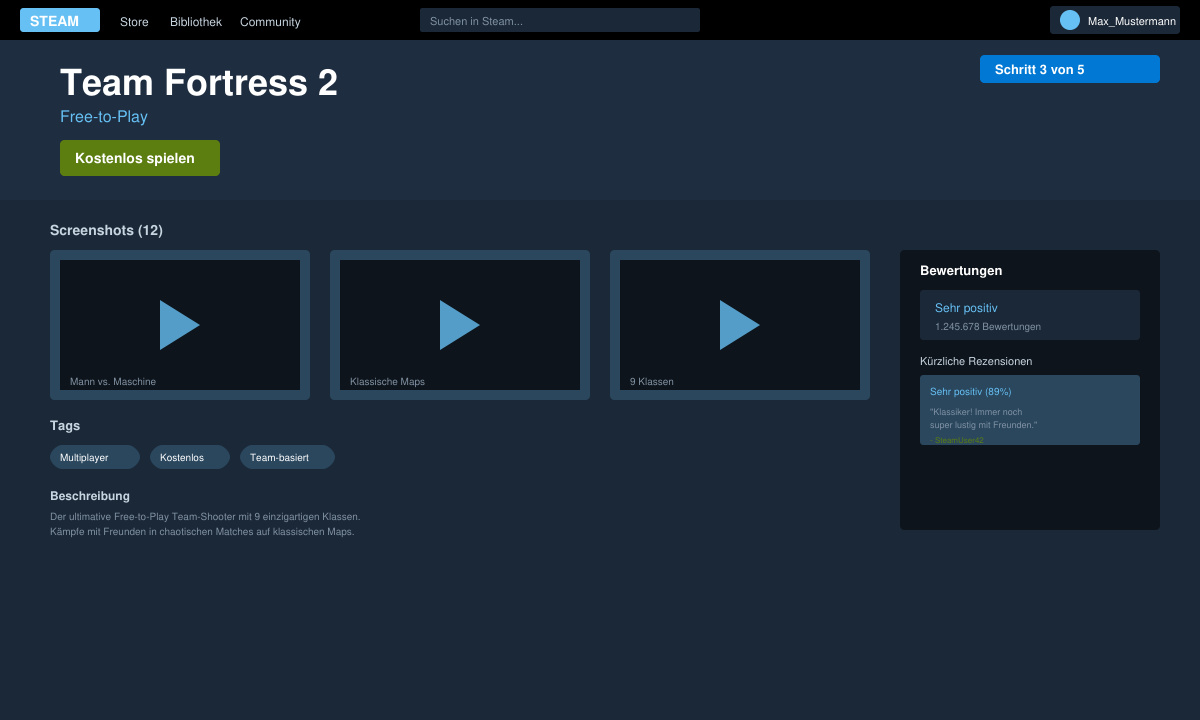
Task: Focus the 'Suchen in Steam...' search field
Action: point(560,20)
